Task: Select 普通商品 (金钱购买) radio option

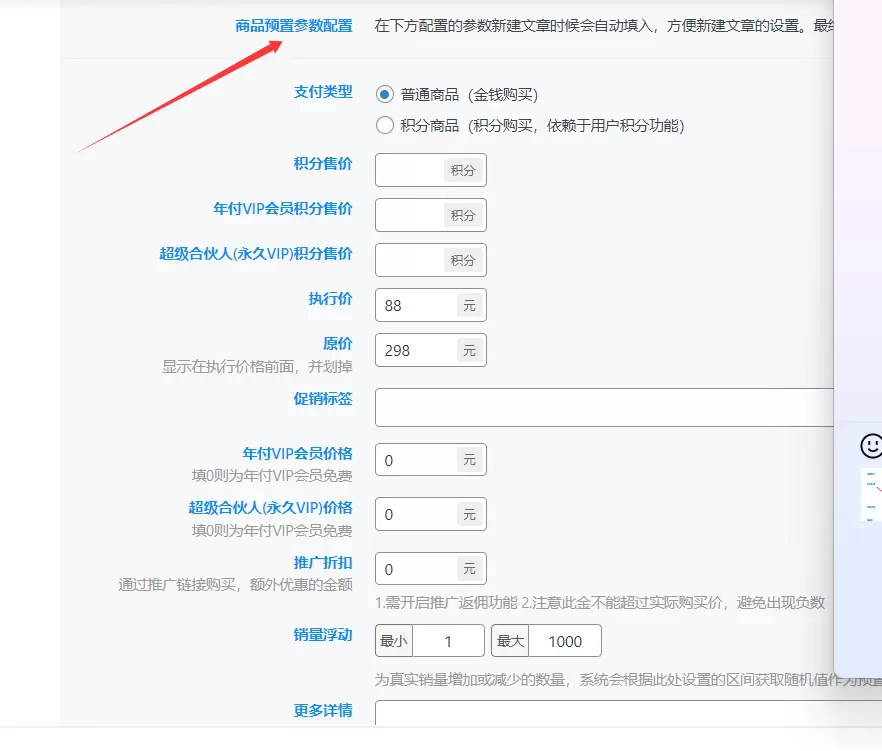Action: pos(385,95)
